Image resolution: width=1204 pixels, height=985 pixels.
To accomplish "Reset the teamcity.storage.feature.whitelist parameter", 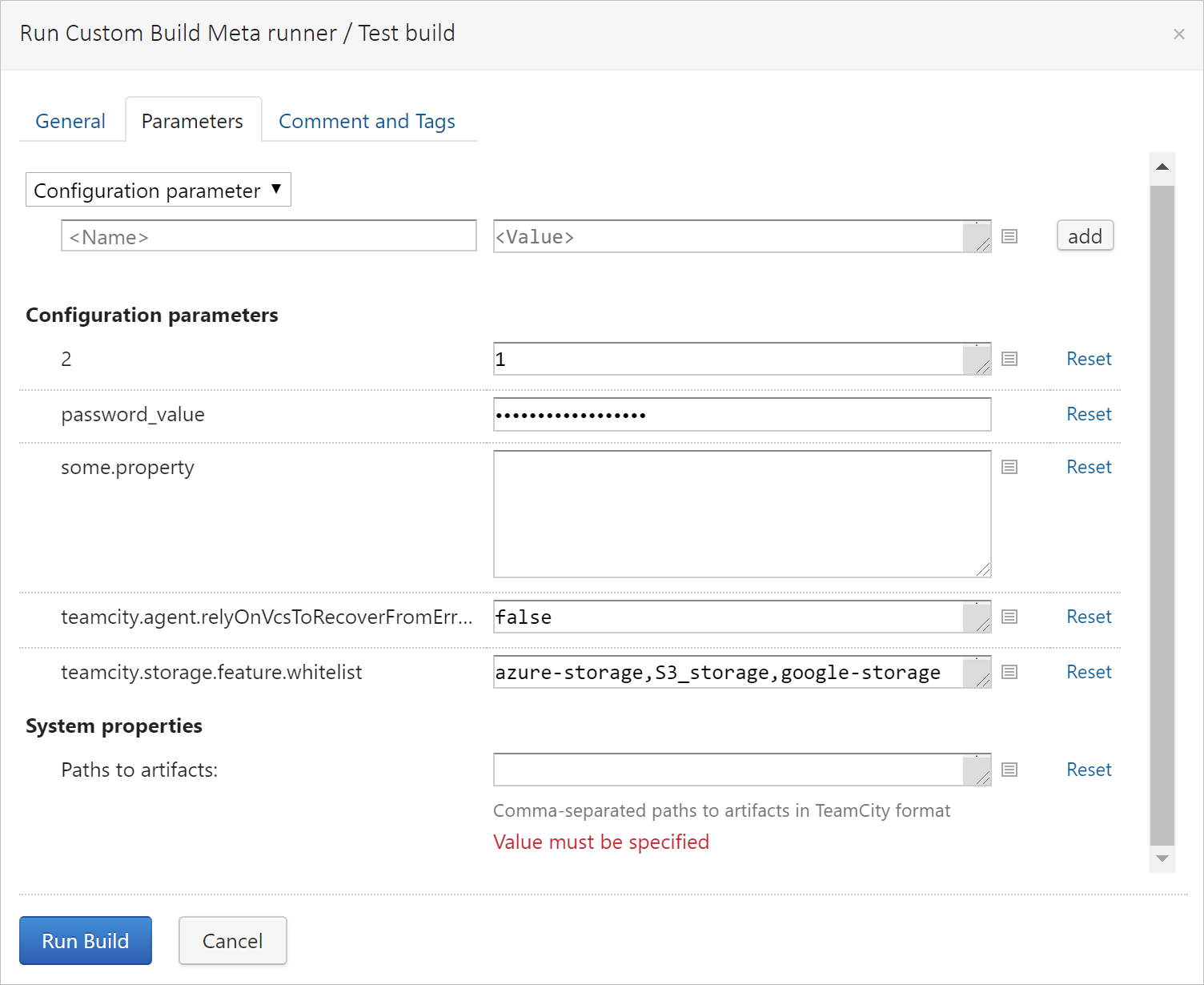I will (x=1089, y=672).
